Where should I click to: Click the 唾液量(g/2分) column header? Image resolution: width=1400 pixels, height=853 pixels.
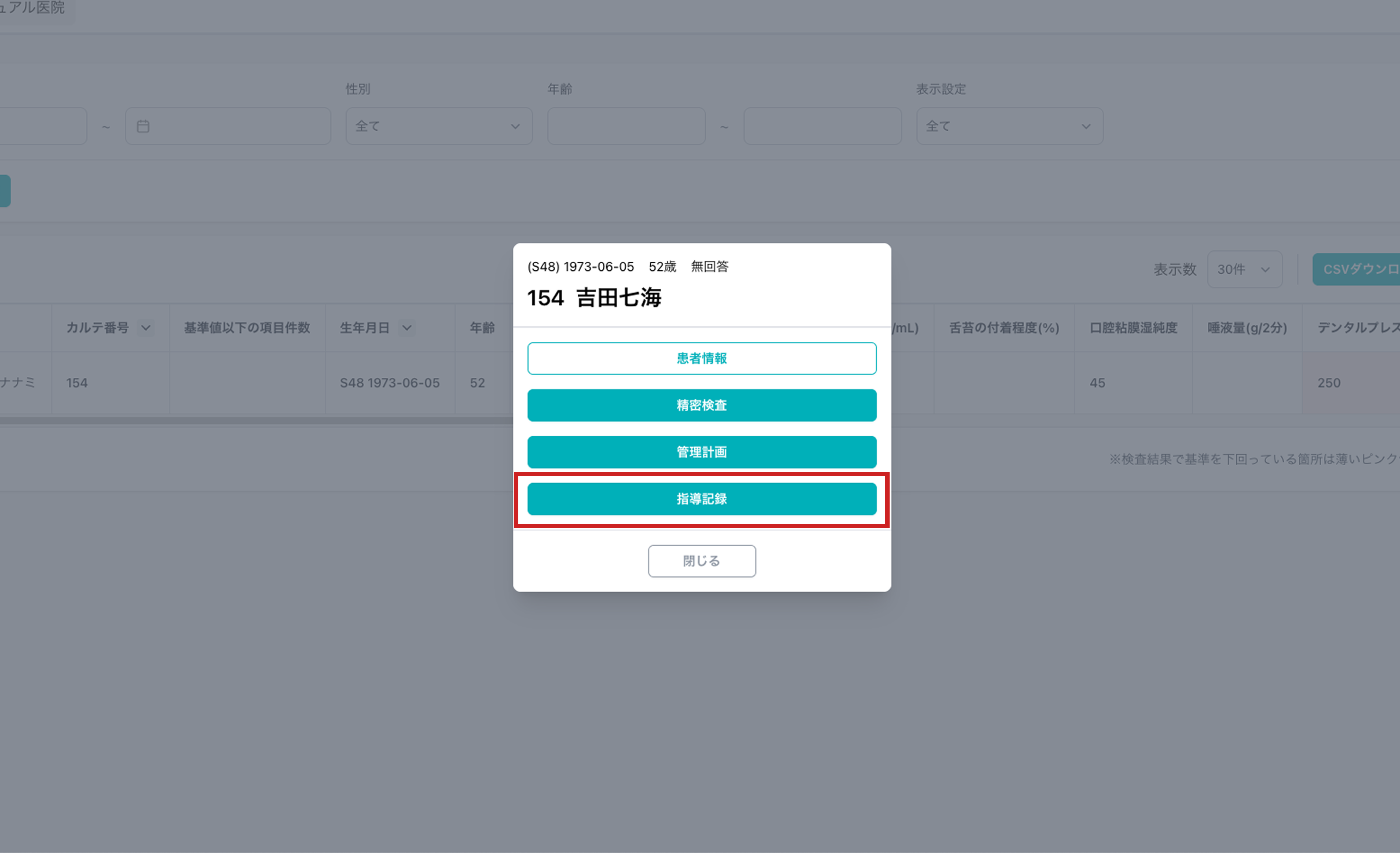tap(1247, 328)
